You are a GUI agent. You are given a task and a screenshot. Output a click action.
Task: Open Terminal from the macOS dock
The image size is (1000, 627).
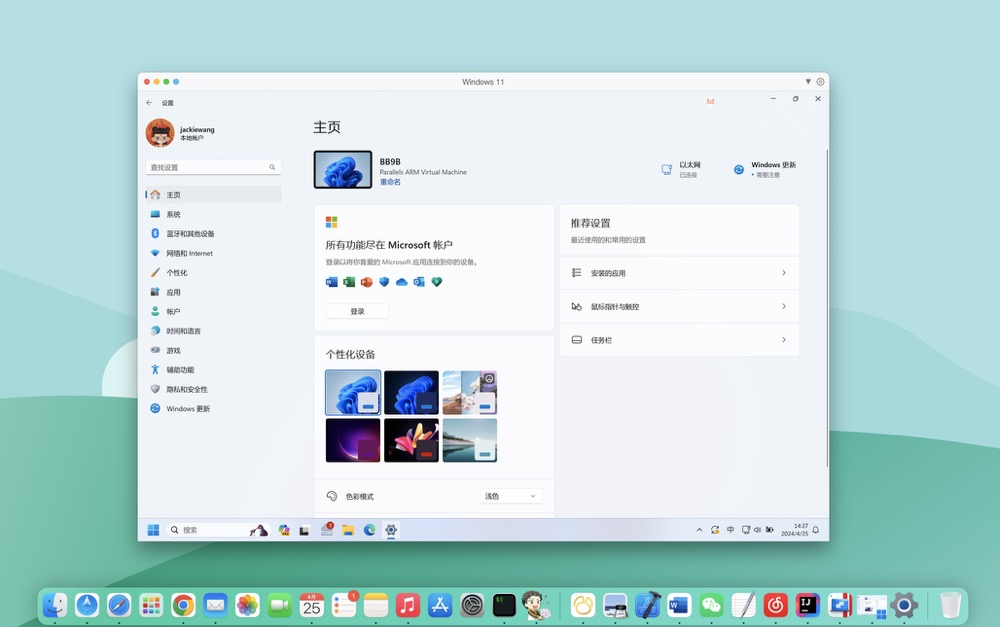(504, 605)
